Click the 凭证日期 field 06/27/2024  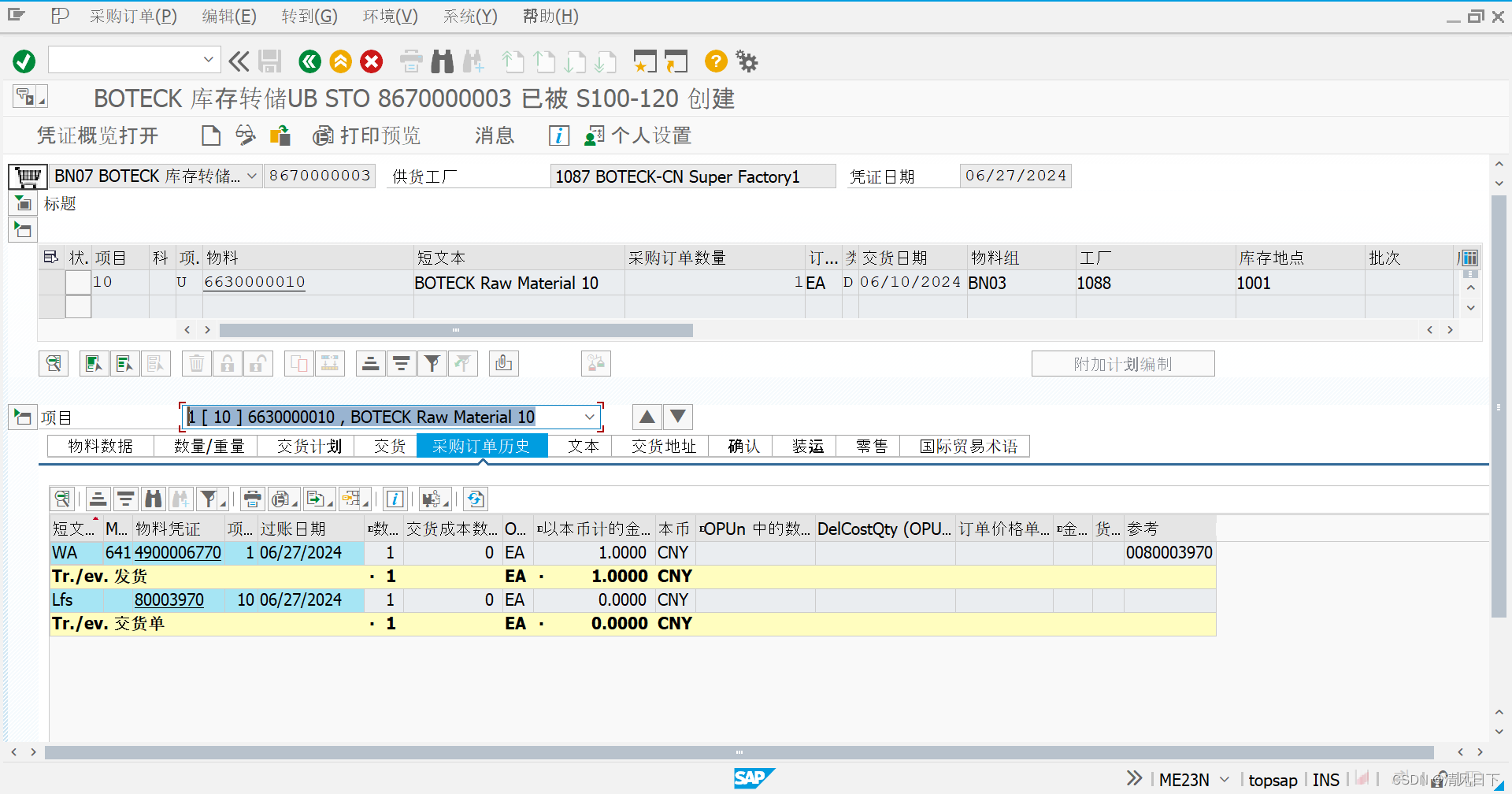pos(1016,176)
